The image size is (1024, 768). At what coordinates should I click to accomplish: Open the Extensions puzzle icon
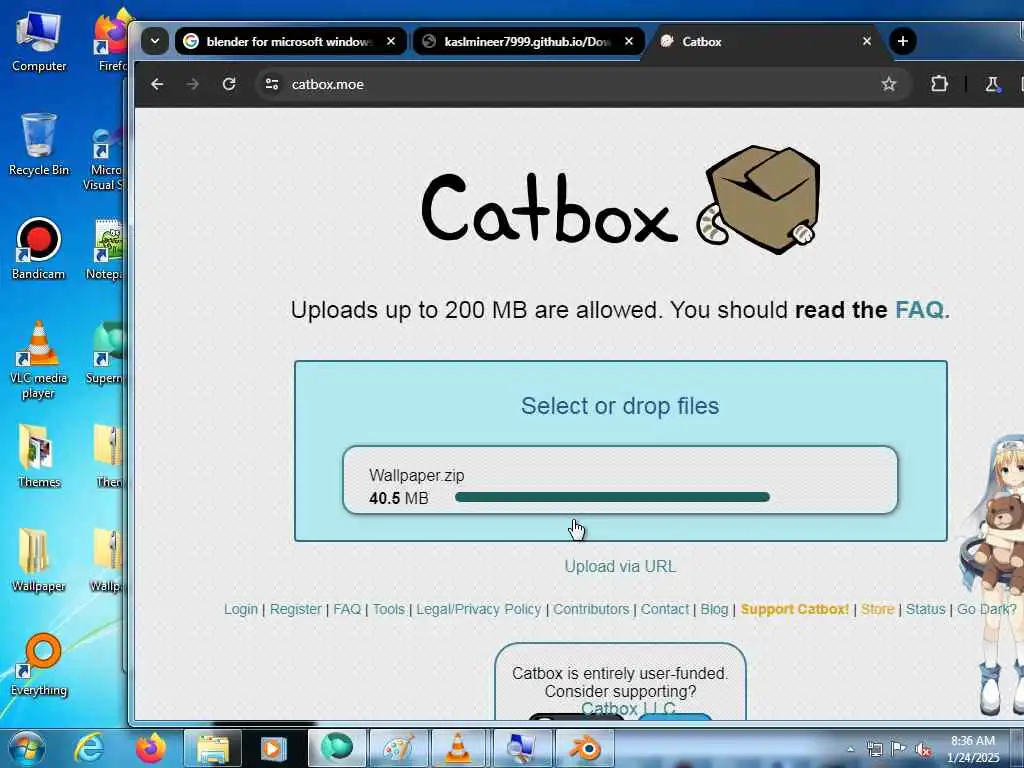point(939,84)
